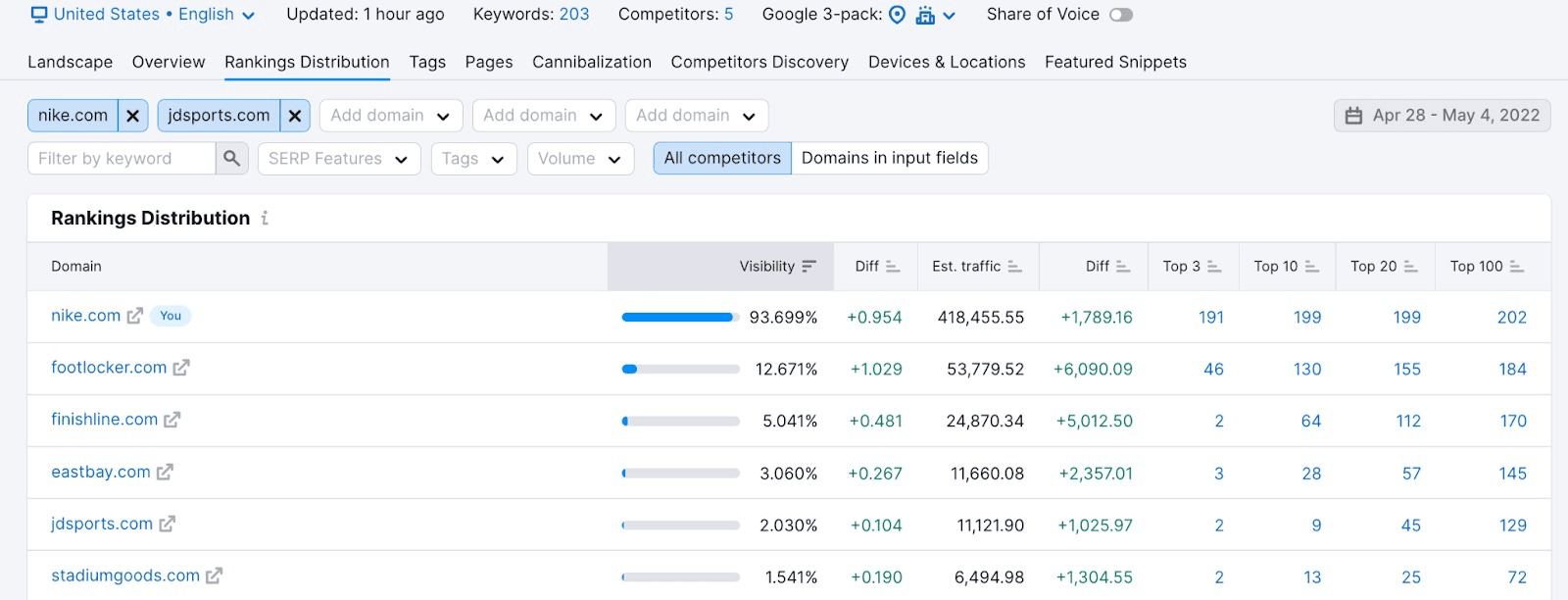Open external link icon beside jdsports.com row

pos(168,524)
